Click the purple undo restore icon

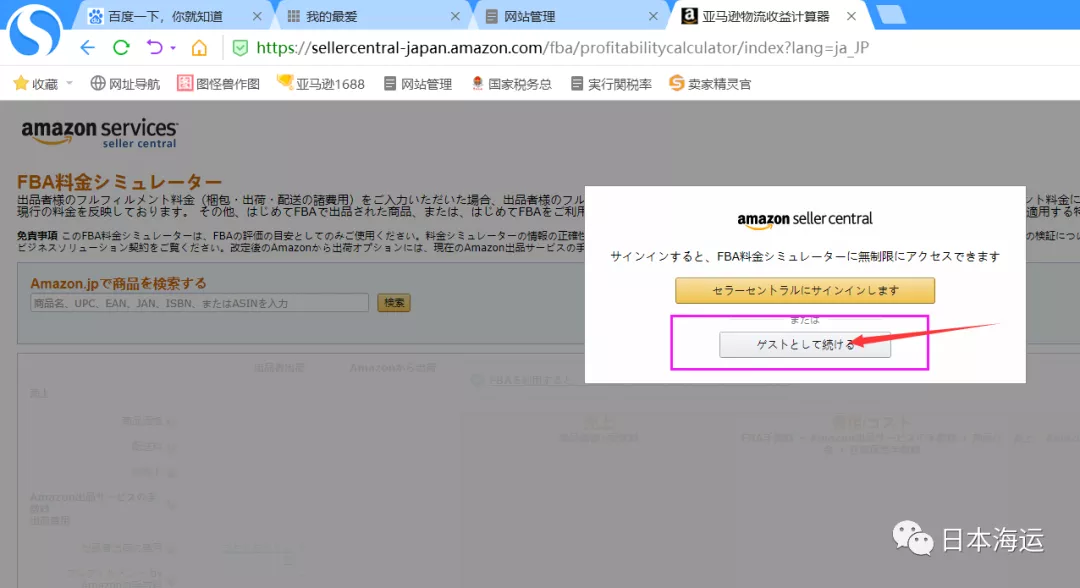click(154, 48)
